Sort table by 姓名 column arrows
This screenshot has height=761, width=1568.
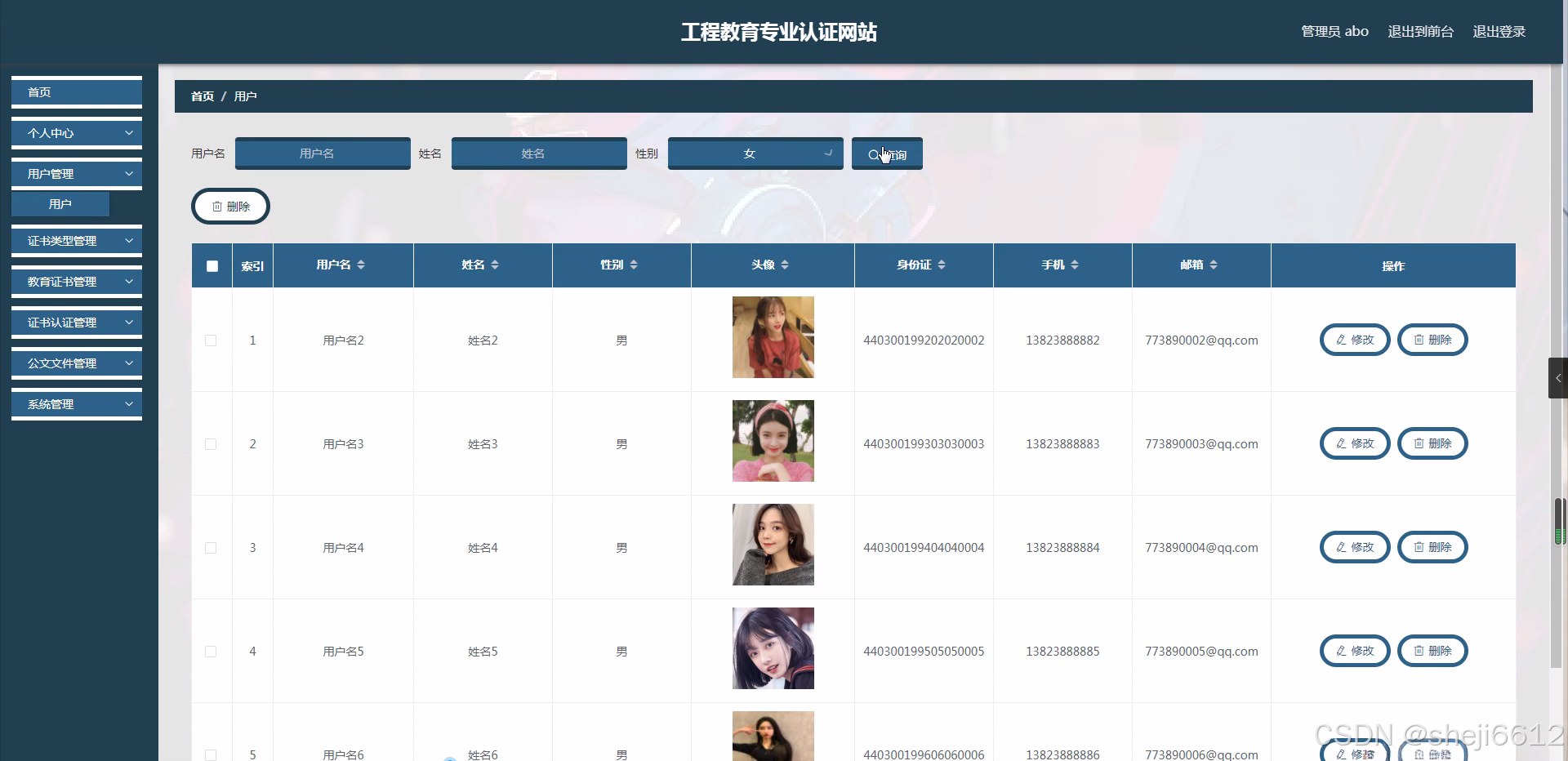click(495, 265)
